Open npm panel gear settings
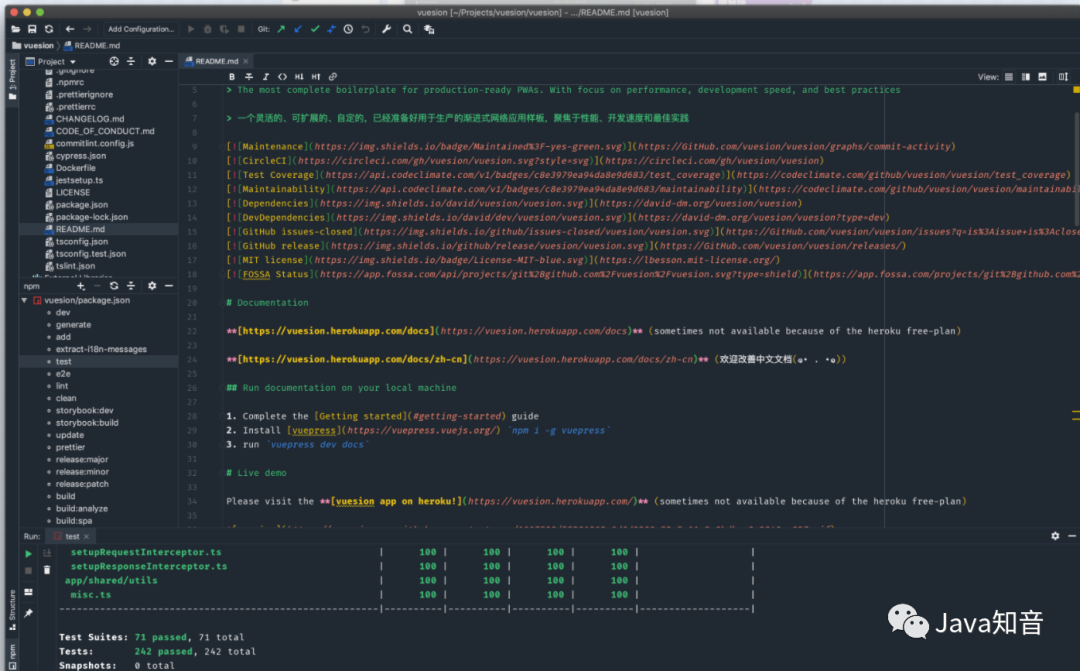Viewport: 1080px width, 671px height. click(x=152, y=286)
